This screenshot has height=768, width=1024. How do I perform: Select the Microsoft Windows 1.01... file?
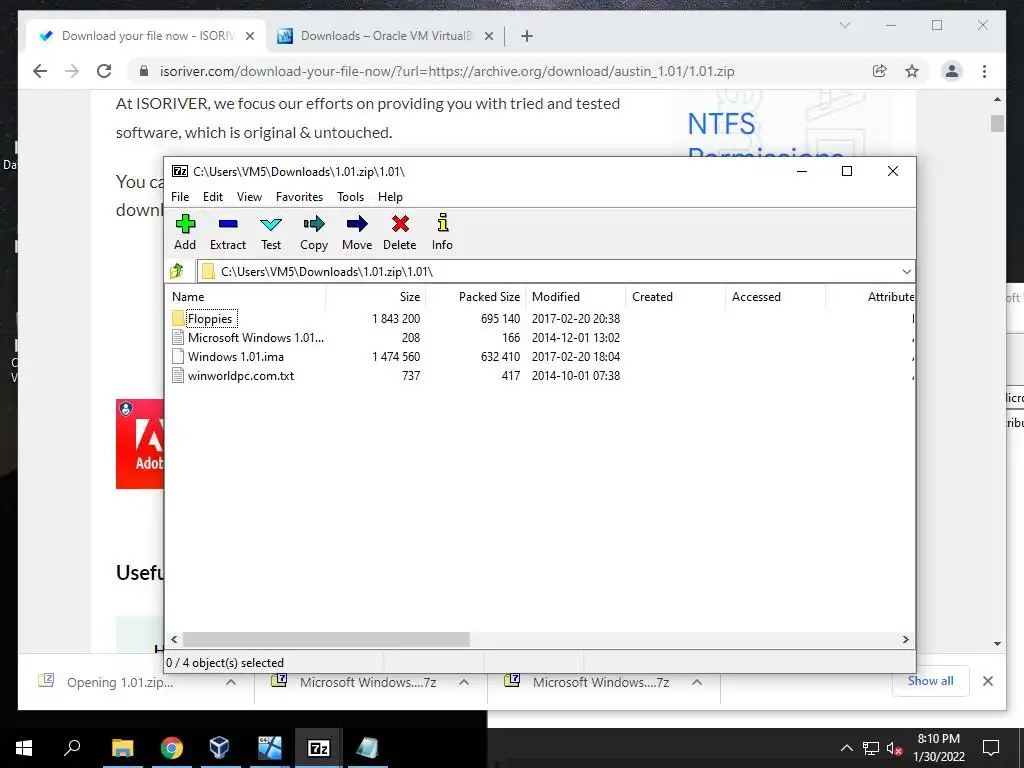pos(255,338)
